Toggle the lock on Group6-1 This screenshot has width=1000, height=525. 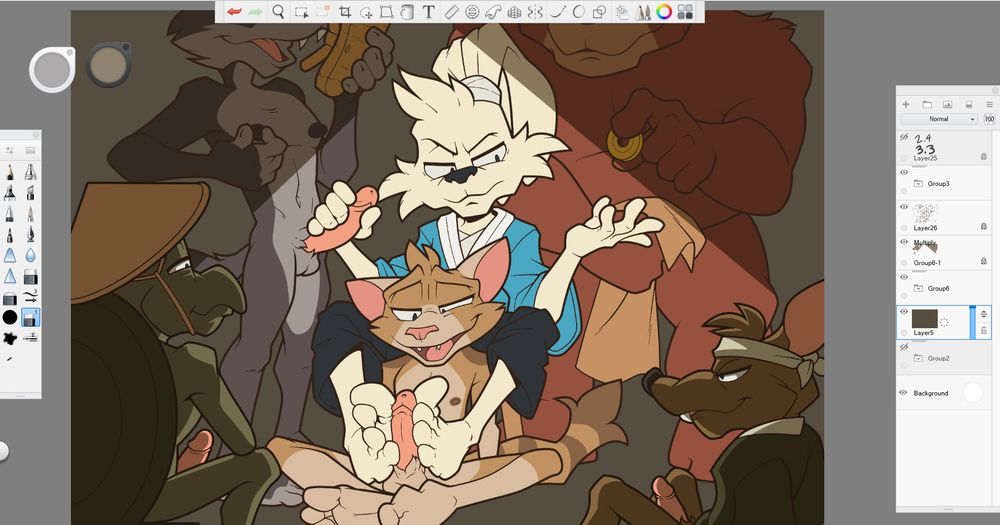pyautogui.click(x=984, y=261)
